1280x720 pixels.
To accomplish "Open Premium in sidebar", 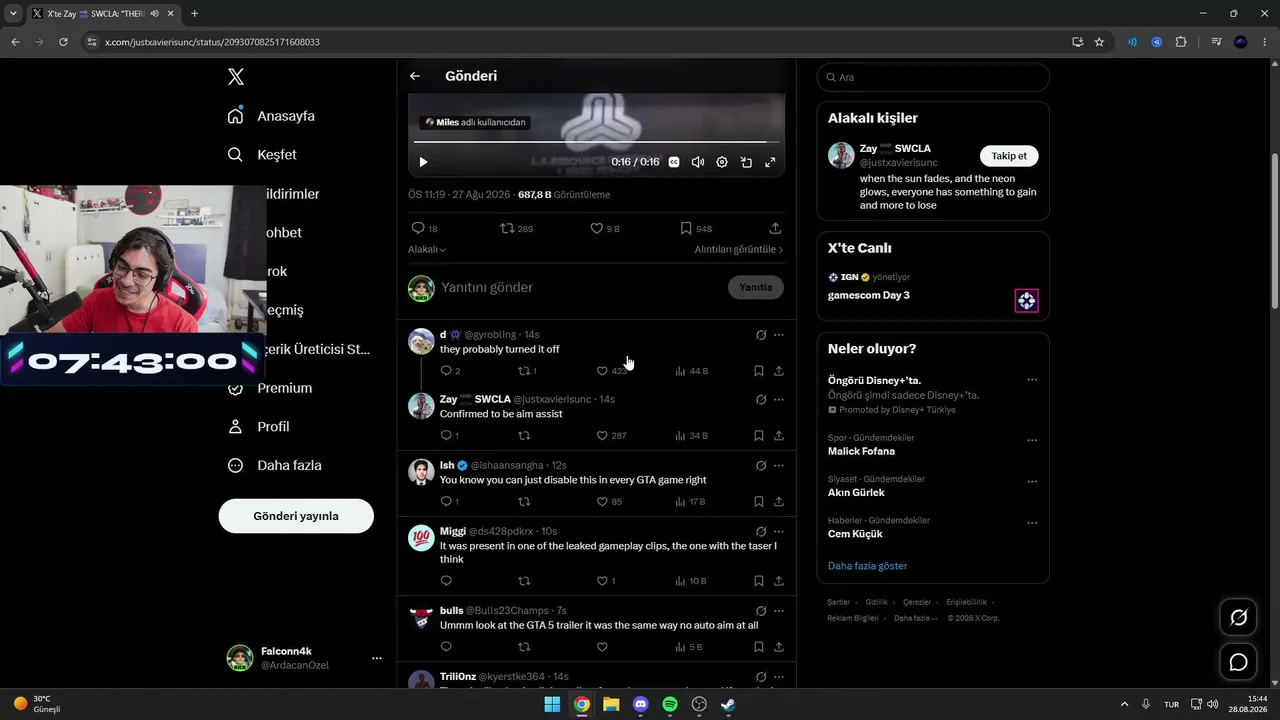I will pyautogui.click(x=270, y=388).
